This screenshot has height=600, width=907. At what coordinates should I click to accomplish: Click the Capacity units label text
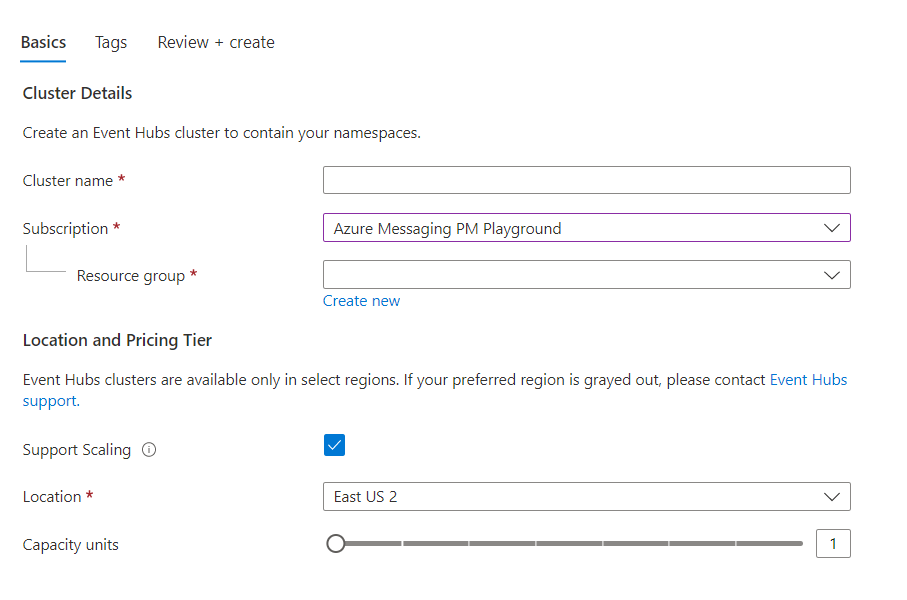click(x=71, y=545)
